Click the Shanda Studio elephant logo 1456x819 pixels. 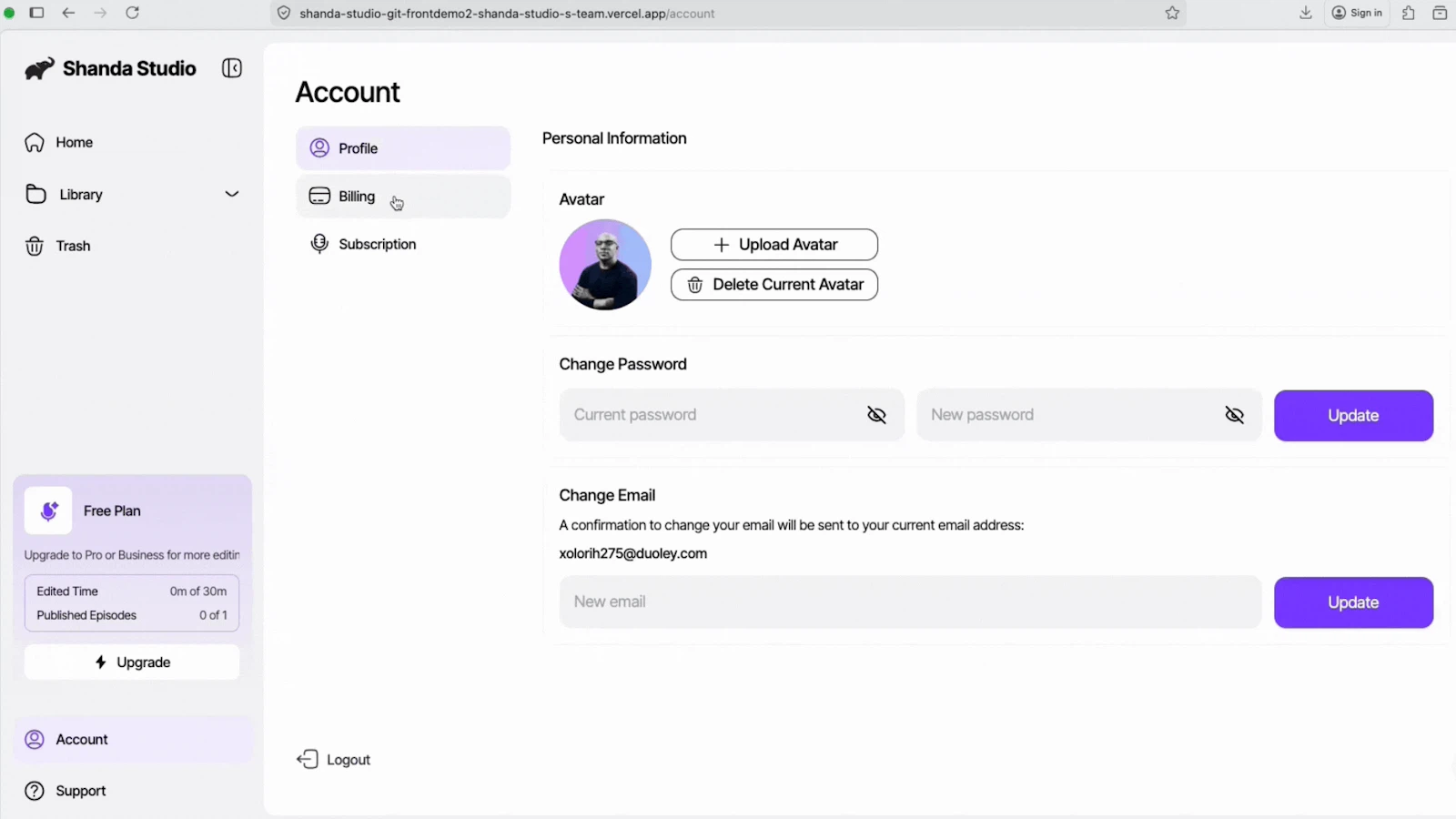click(37, 67)
